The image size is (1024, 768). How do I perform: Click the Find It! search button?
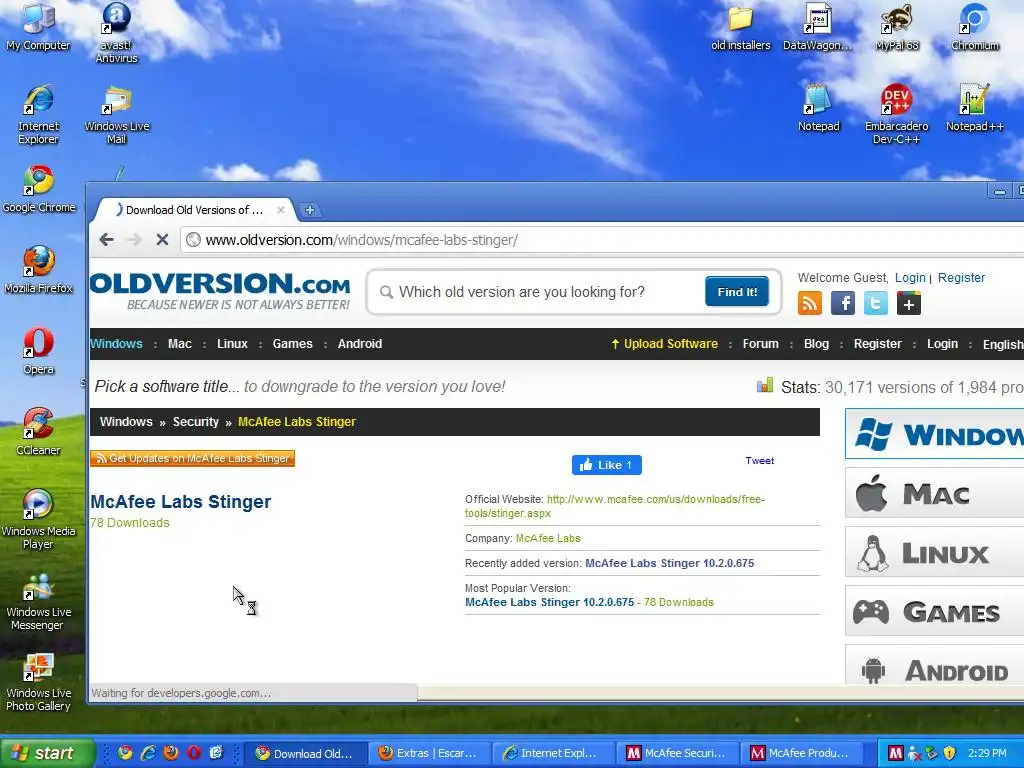point(737,291)
